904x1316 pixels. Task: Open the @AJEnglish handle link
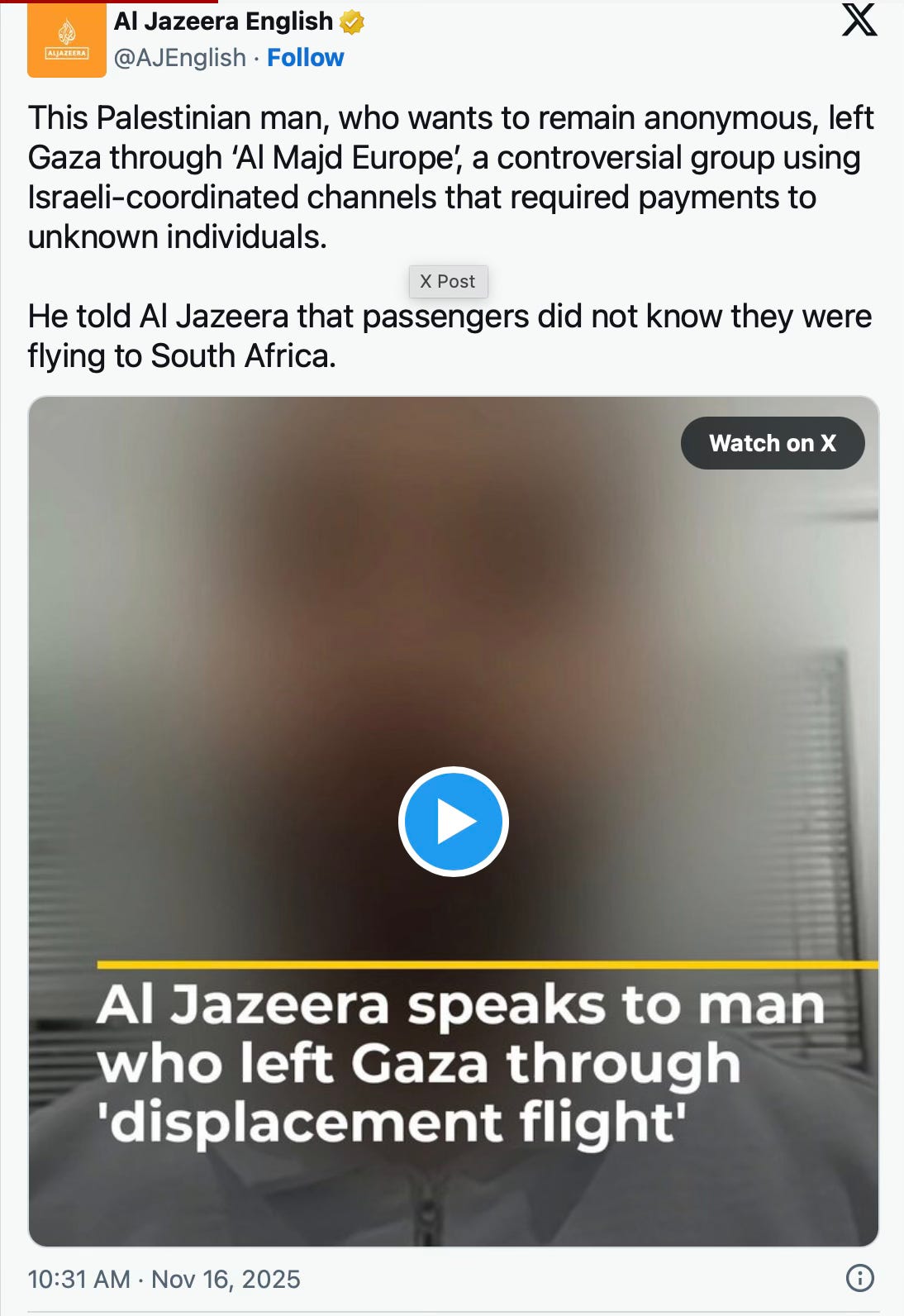pos(179,58)
